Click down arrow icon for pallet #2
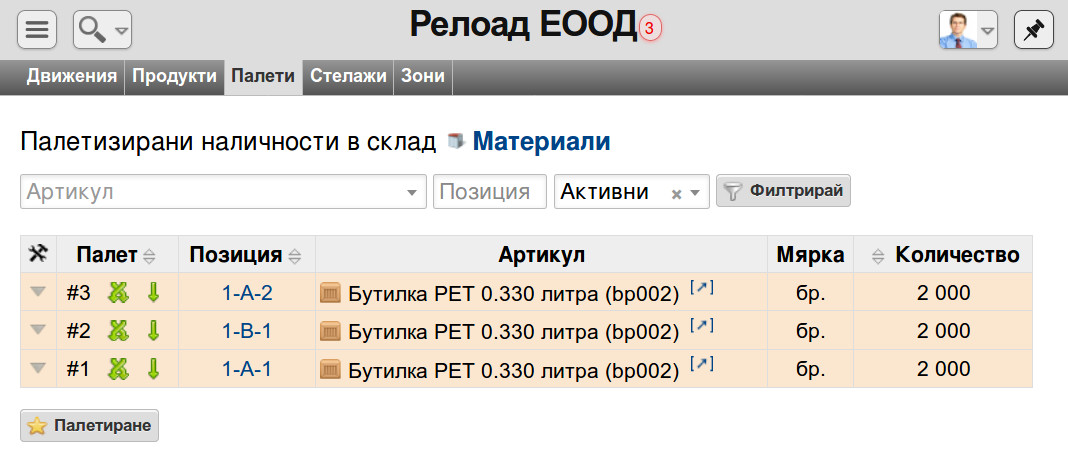The height and width of the screenshot is (462, 1068). (153, 331)
